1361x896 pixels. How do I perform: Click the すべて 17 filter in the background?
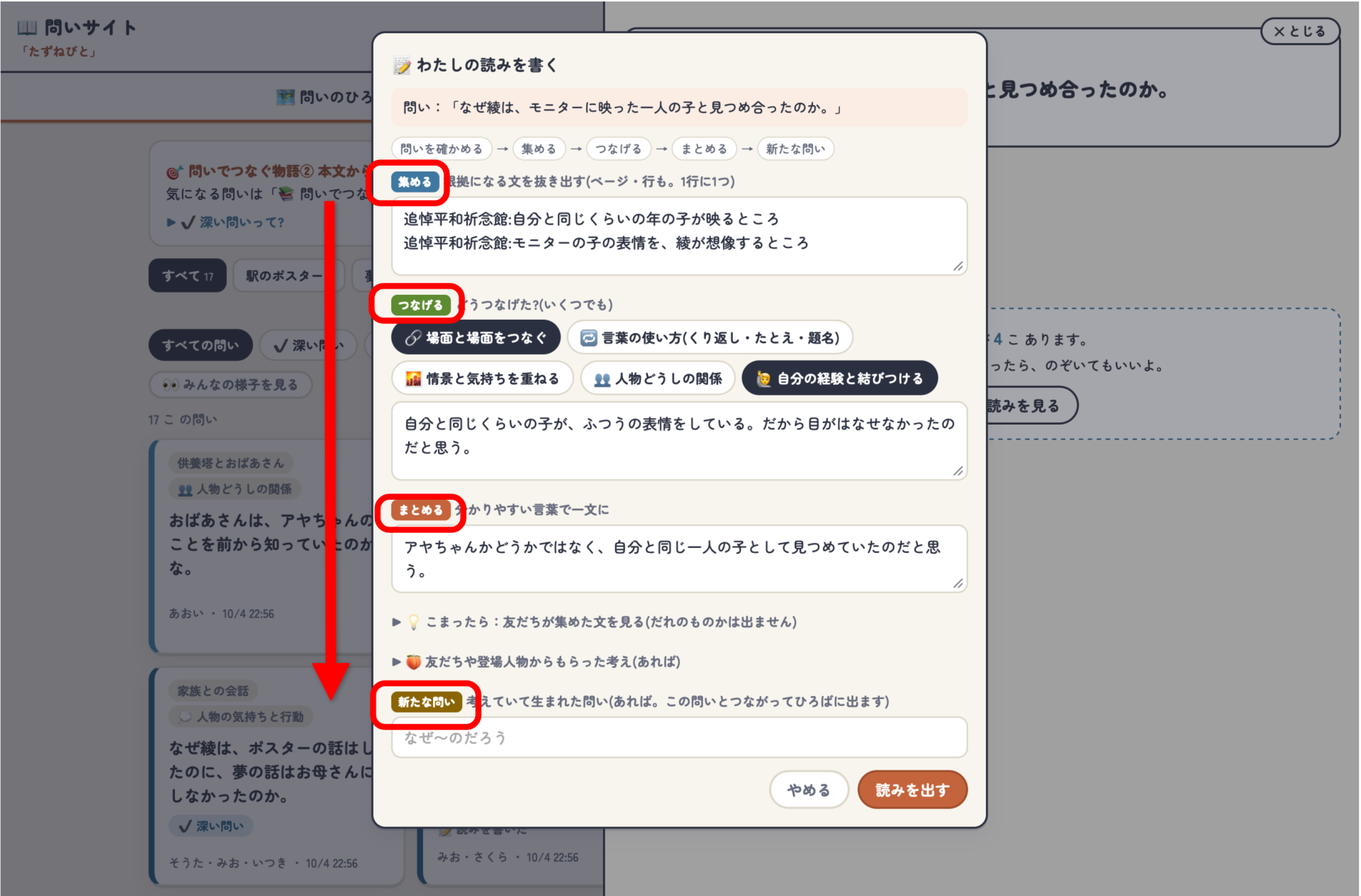[x=187, y=276]
